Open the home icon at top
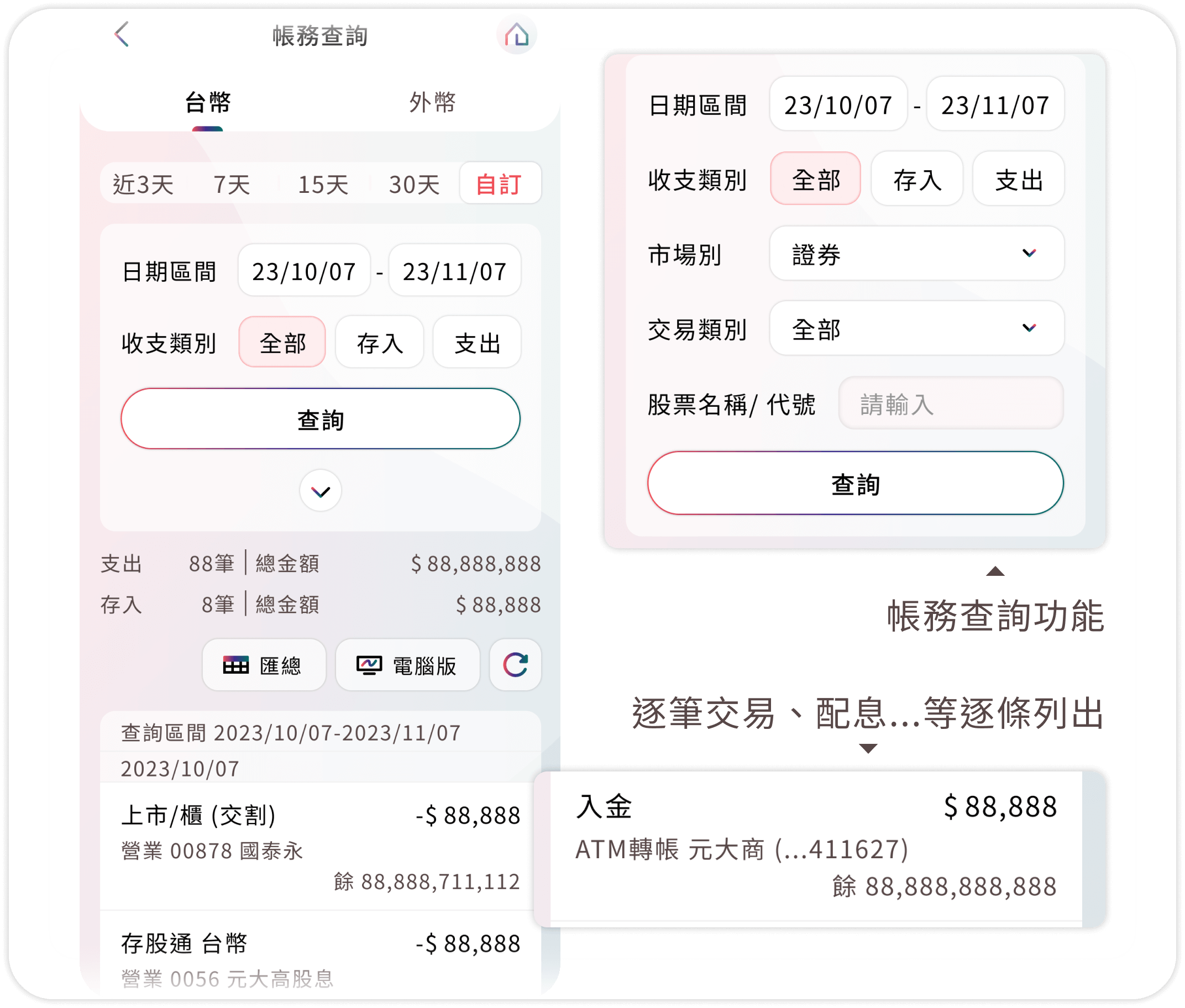The width and height of the screenshot is (1185, 1008). [x=517, y=35]
